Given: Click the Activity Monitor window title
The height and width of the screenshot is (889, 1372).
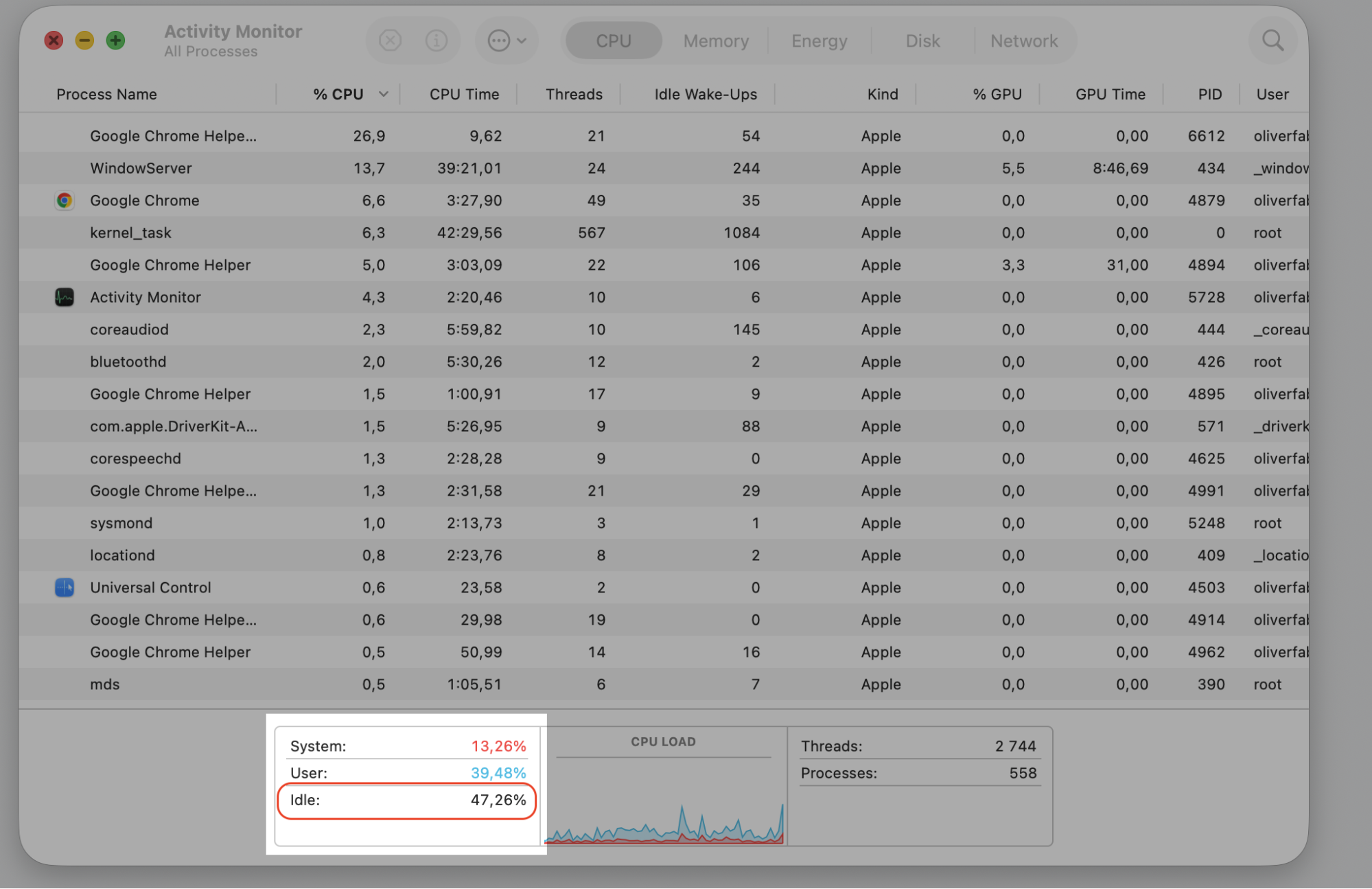Looking at the screenshot, I should [233, 32].
